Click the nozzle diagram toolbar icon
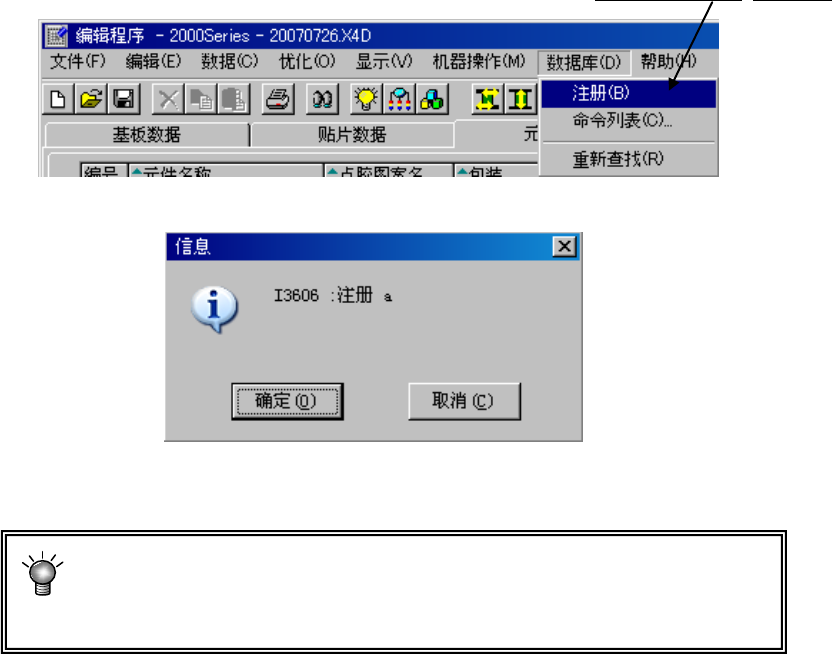This screenshot has height=654, width=832. coord(400,99)
